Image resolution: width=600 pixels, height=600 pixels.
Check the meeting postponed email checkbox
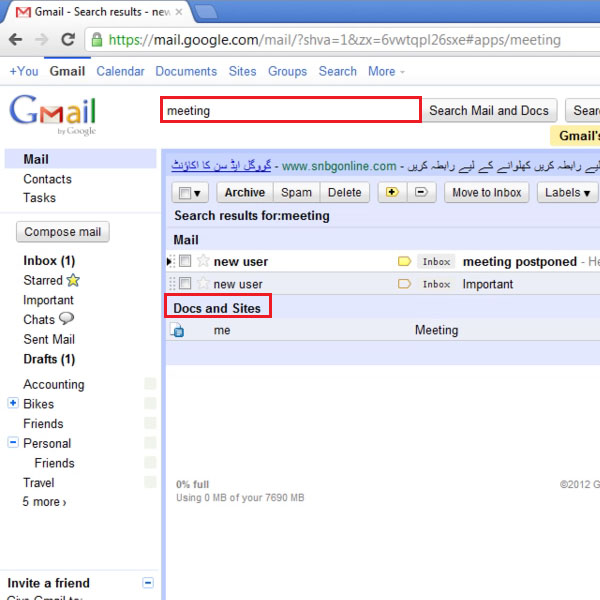tap(185, 261)
